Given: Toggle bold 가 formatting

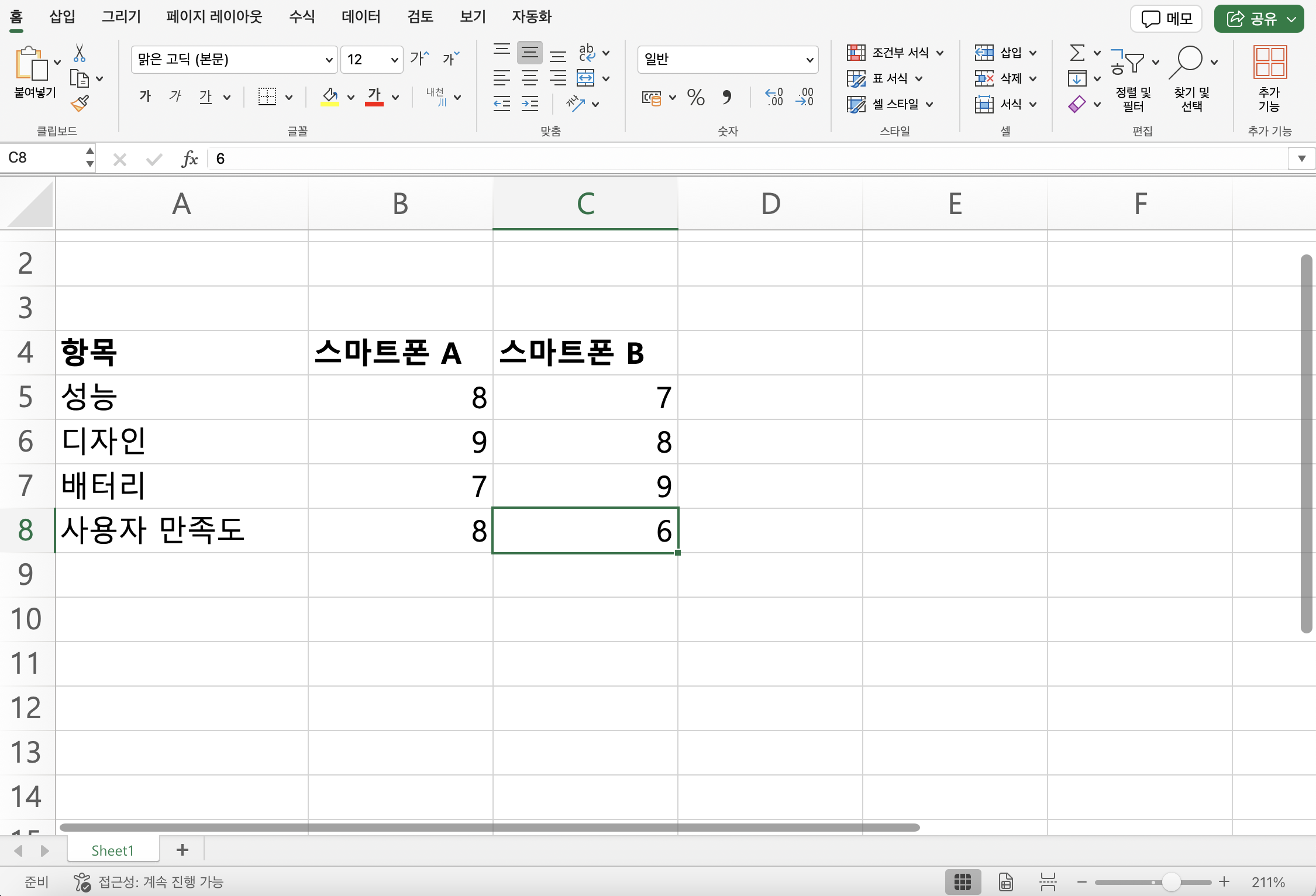Looking at the screenshot, I should point(145,97).
